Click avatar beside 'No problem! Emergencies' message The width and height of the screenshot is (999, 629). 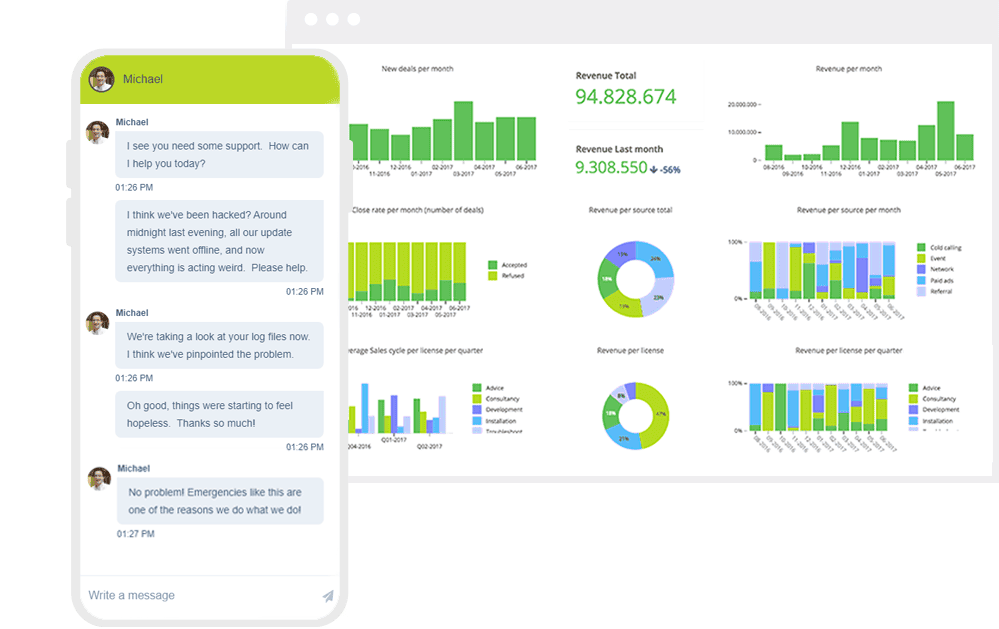(98, 479)
